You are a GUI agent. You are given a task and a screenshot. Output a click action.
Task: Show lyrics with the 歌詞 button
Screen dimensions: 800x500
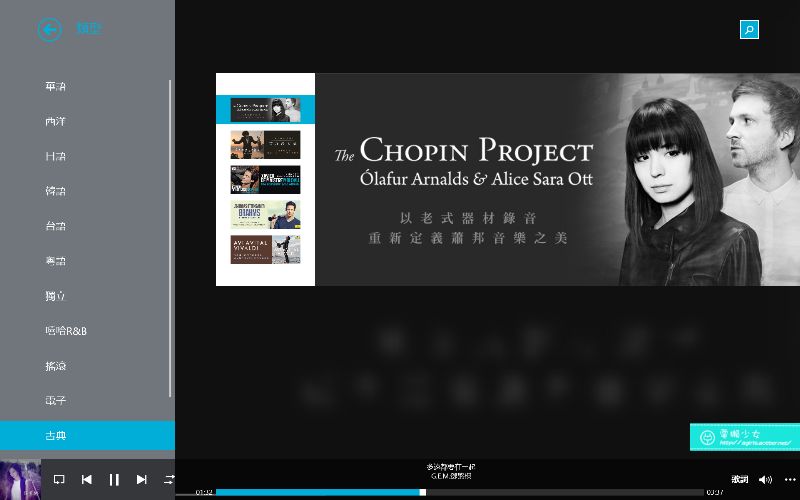pyautogui.click(x=739, y=479)
